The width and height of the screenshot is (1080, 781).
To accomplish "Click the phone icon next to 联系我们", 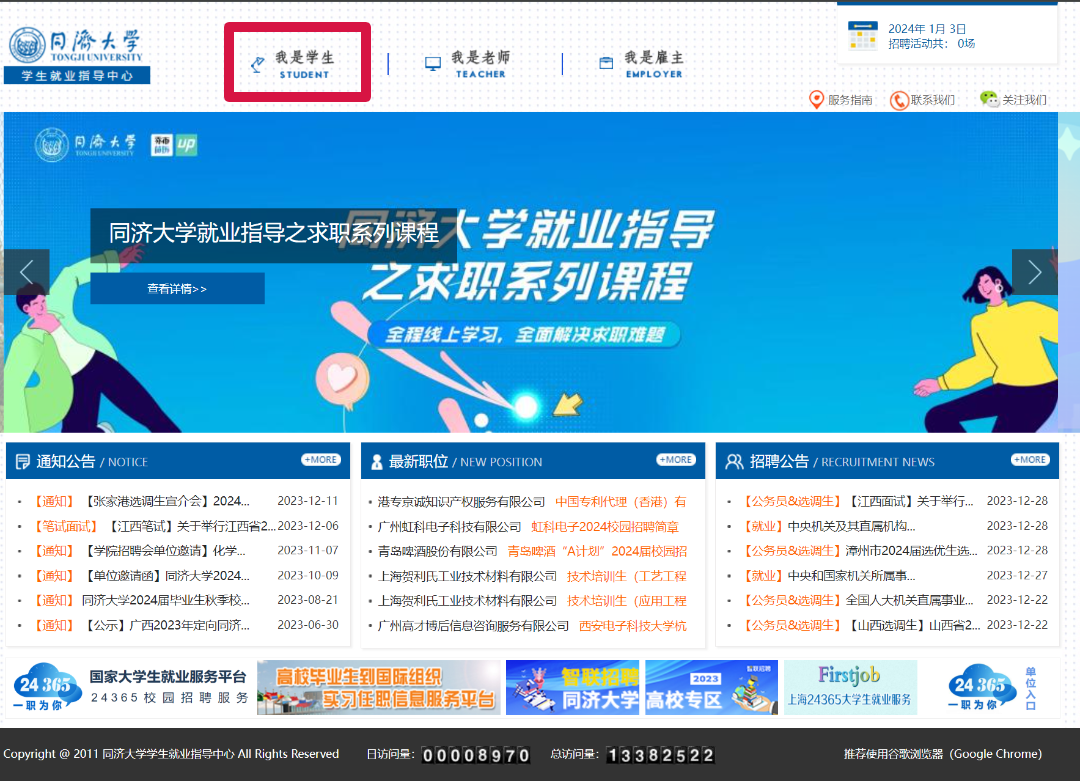I will click(x=899, y=99).
